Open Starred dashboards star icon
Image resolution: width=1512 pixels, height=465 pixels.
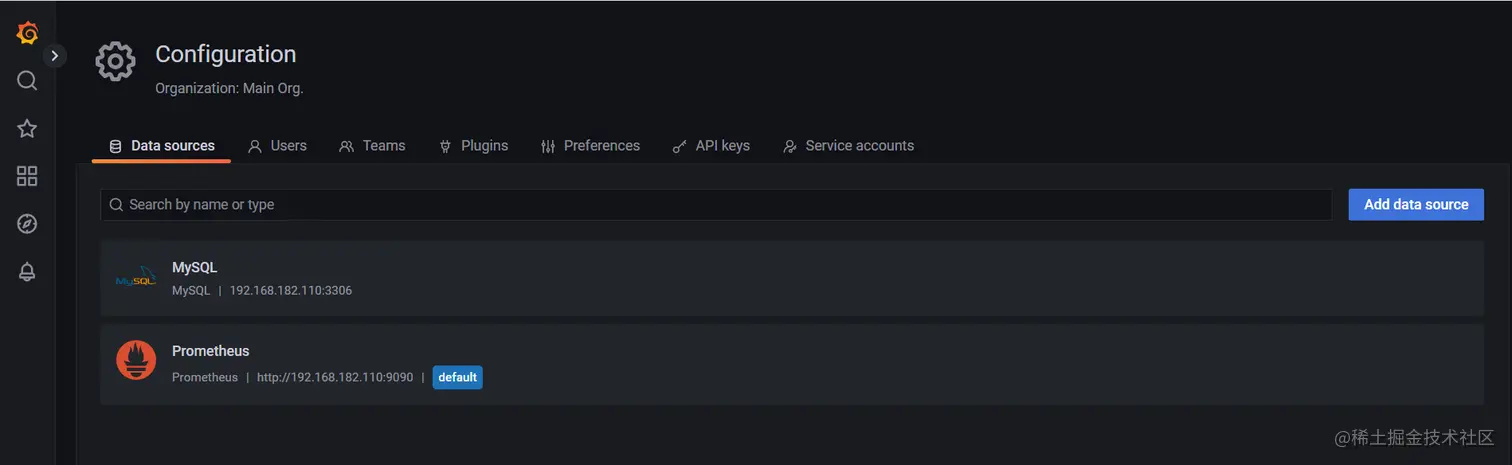point(27,128)
